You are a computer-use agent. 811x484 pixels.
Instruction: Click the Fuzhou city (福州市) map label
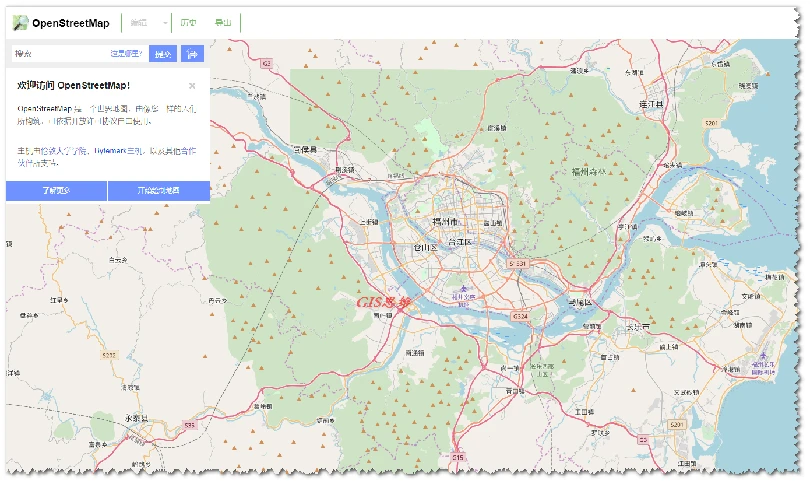(x=445, y=222)
